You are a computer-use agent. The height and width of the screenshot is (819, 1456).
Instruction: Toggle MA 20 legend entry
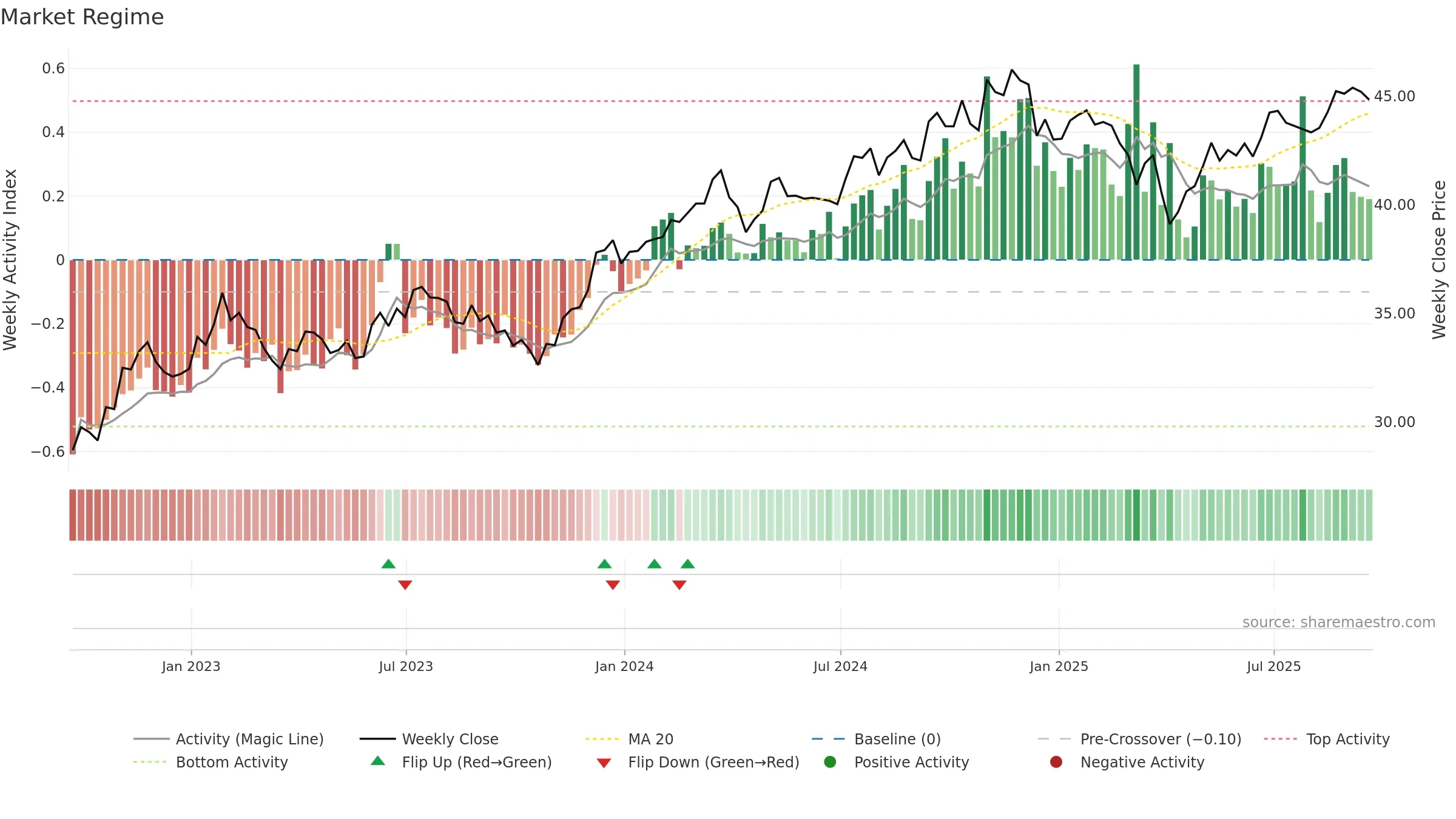[629, 739]
